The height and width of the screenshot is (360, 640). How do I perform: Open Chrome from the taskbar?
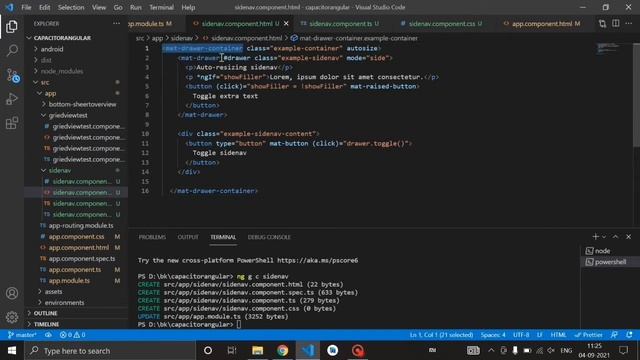point(282,351)
